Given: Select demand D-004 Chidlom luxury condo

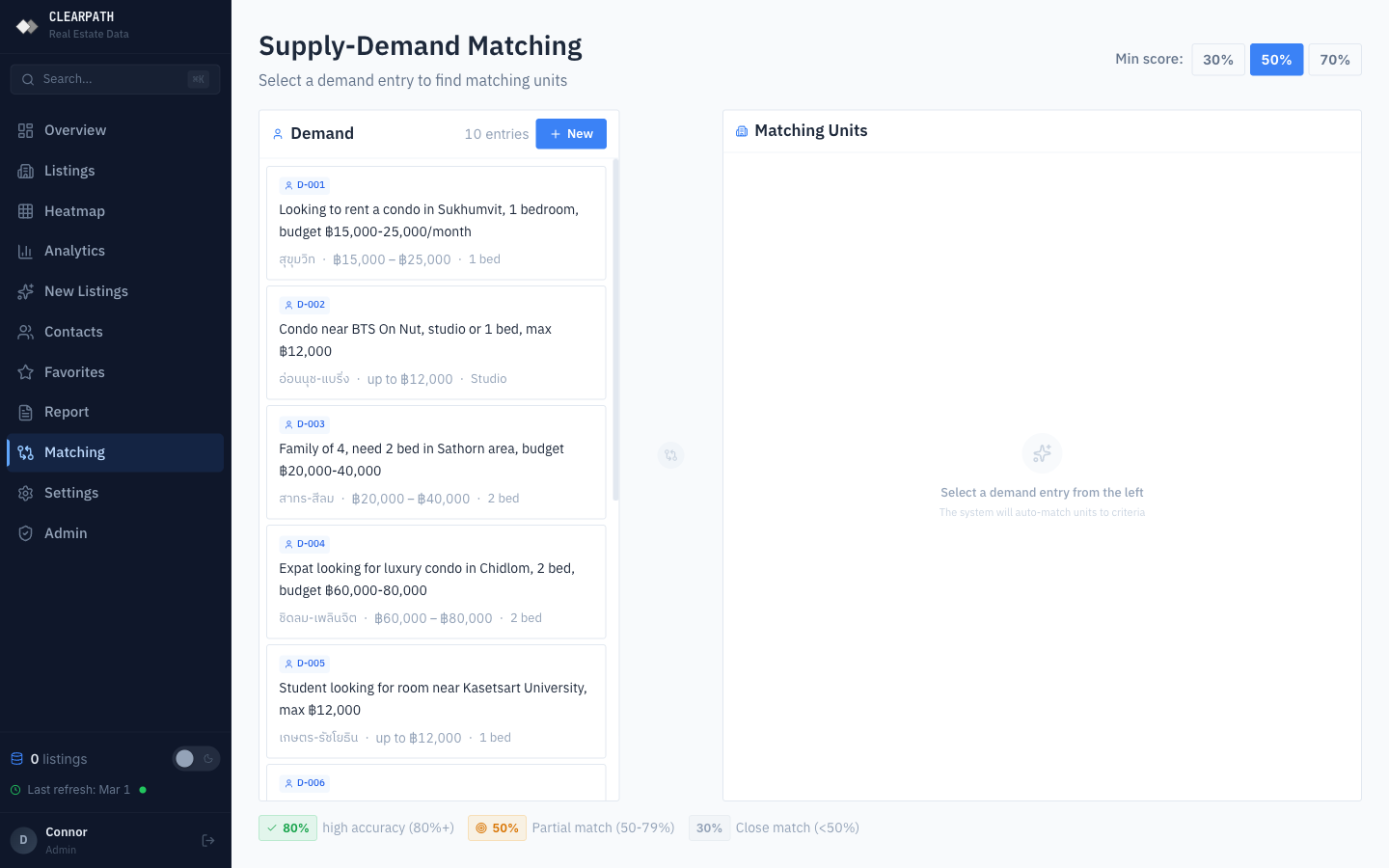Looking at the screenshot, I should 436,582.
